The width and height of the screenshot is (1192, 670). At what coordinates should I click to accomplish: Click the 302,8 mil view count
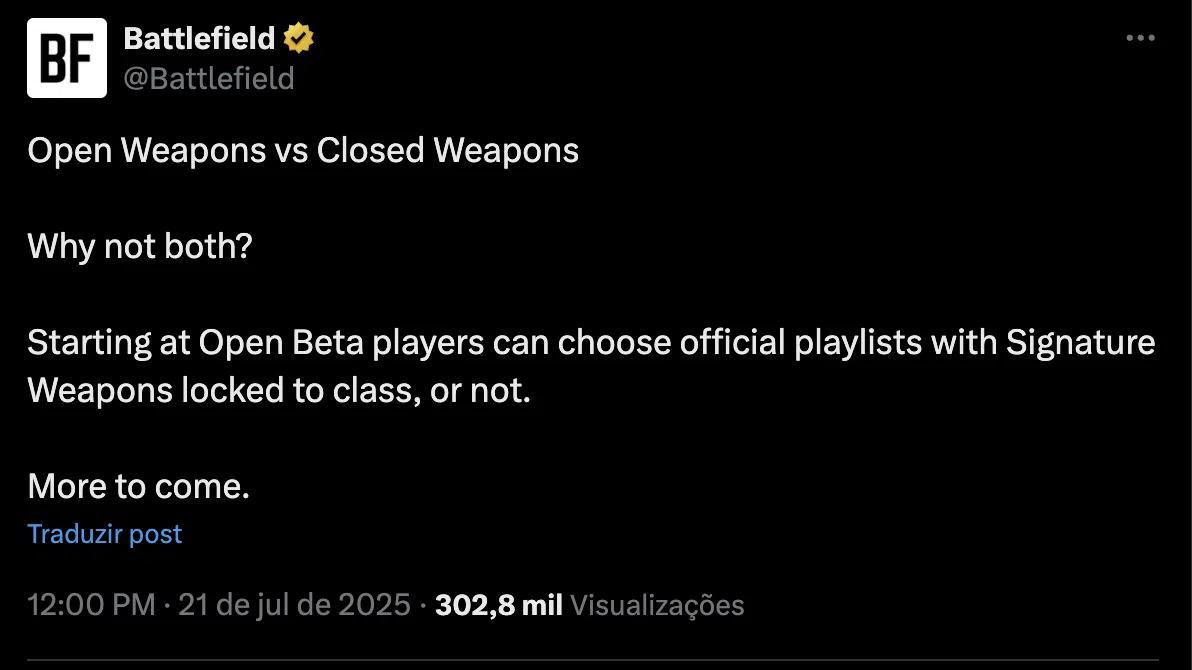coord(499,605)
